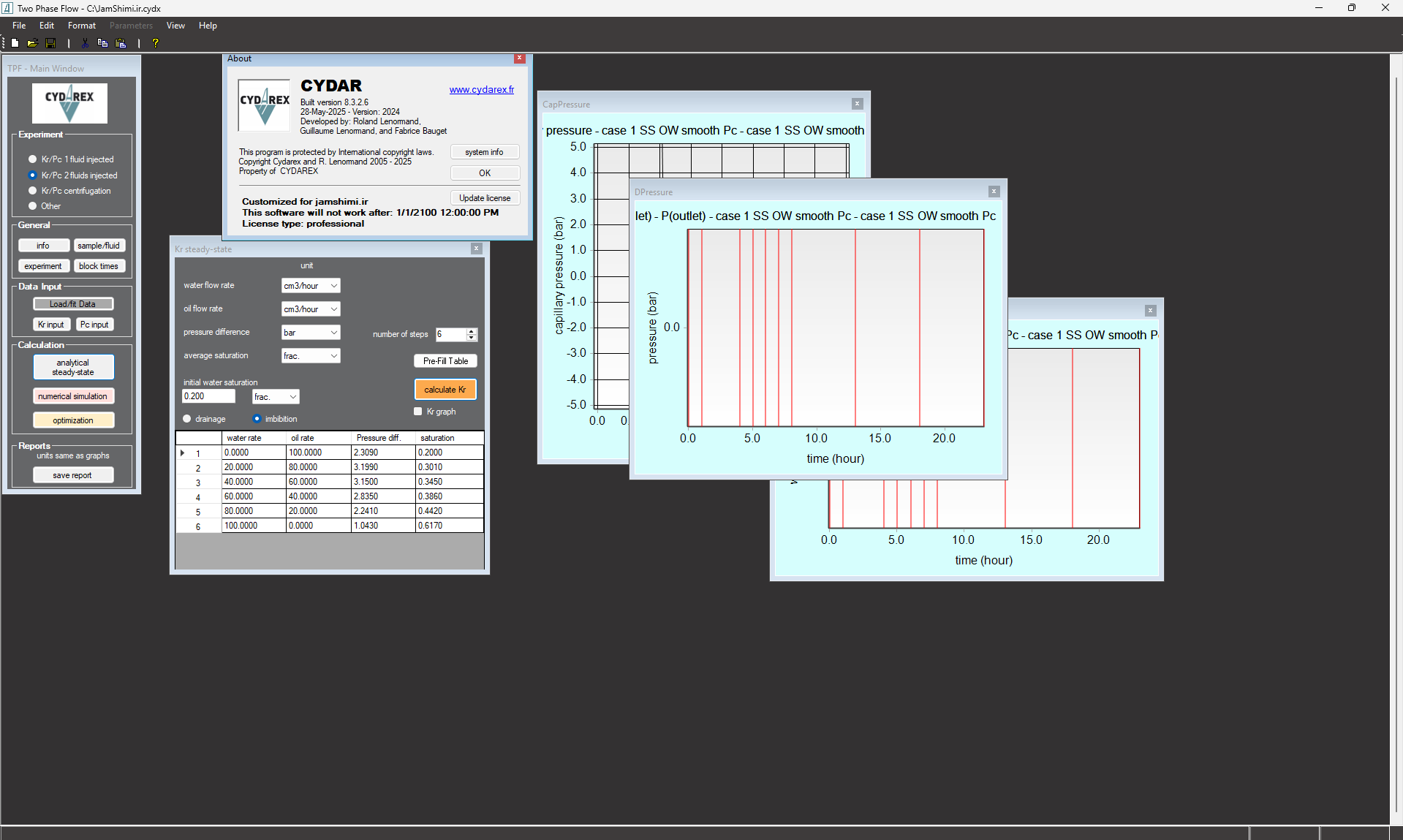This screenshot has height=840, width=1403.
Task: Open the Format menu
Action: pyautogui.click(x=81, y=26)
